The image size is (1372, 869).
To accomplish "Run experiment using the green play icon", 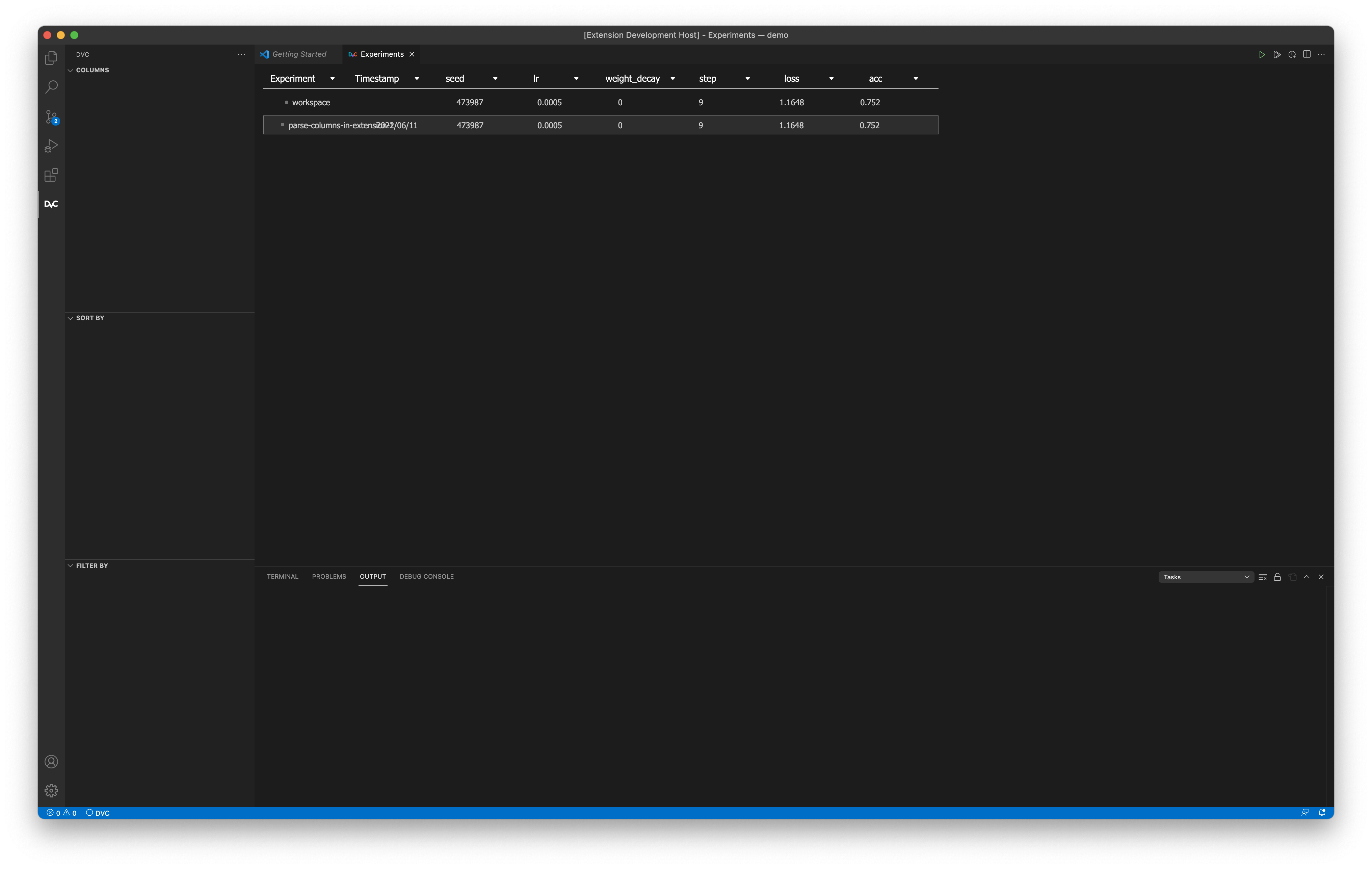I will (x=1262, y=54).
